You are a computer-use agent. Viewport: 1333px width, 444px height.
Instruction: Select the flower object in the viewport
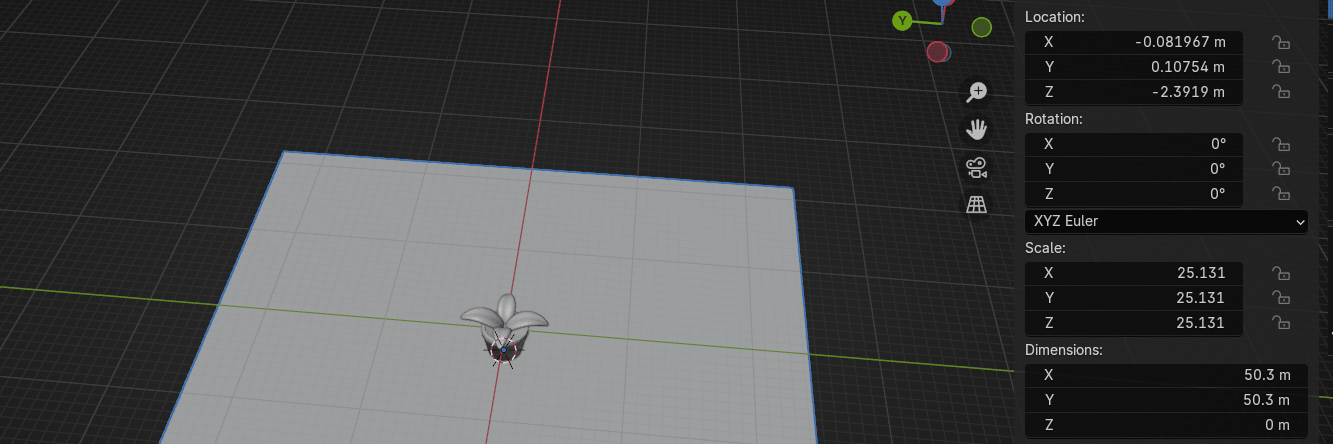[506, 321]
